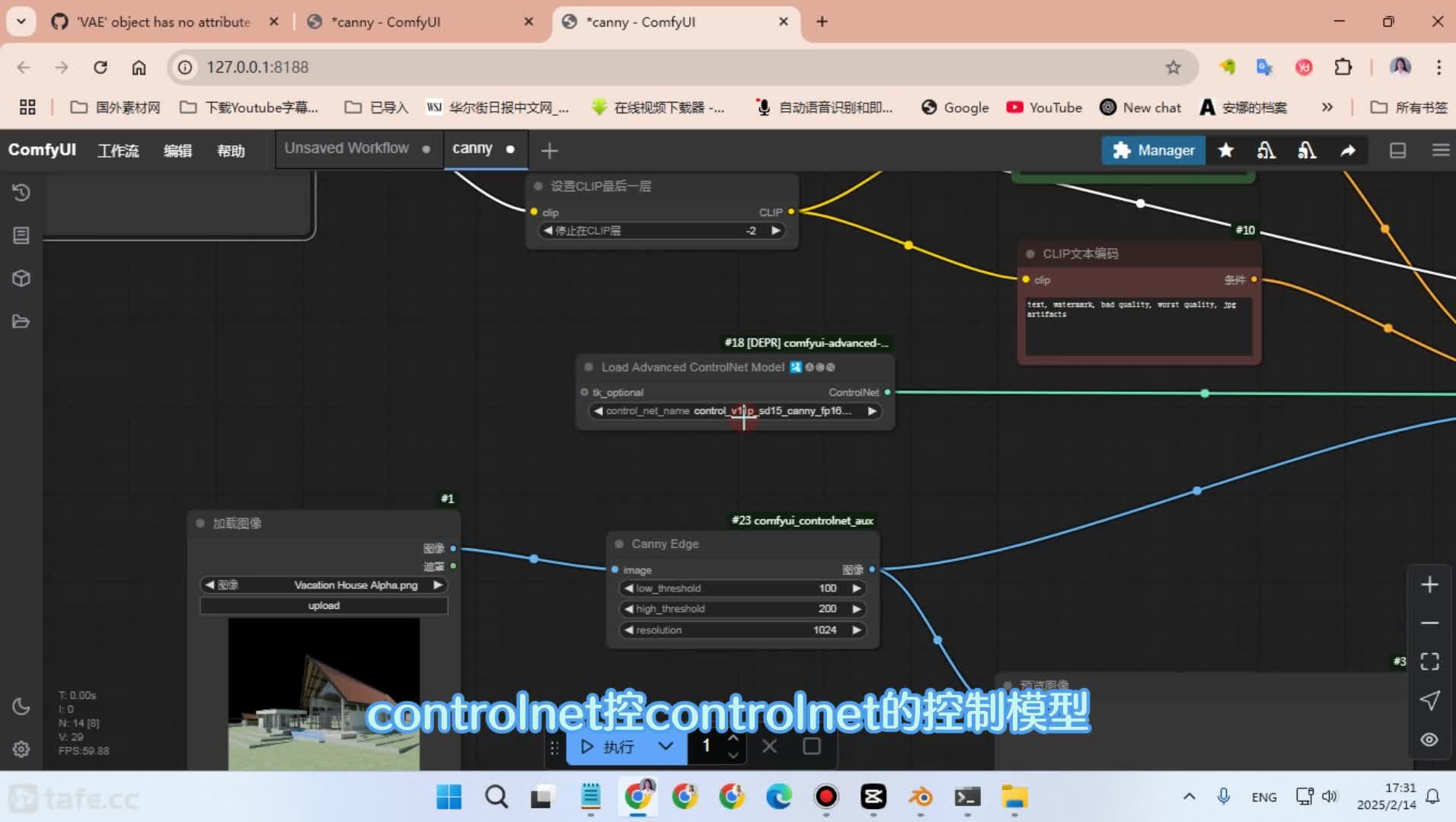The image size is (1456, 822).
Task: Open the queue history sidebar icon
Action: tap(21, 193)
